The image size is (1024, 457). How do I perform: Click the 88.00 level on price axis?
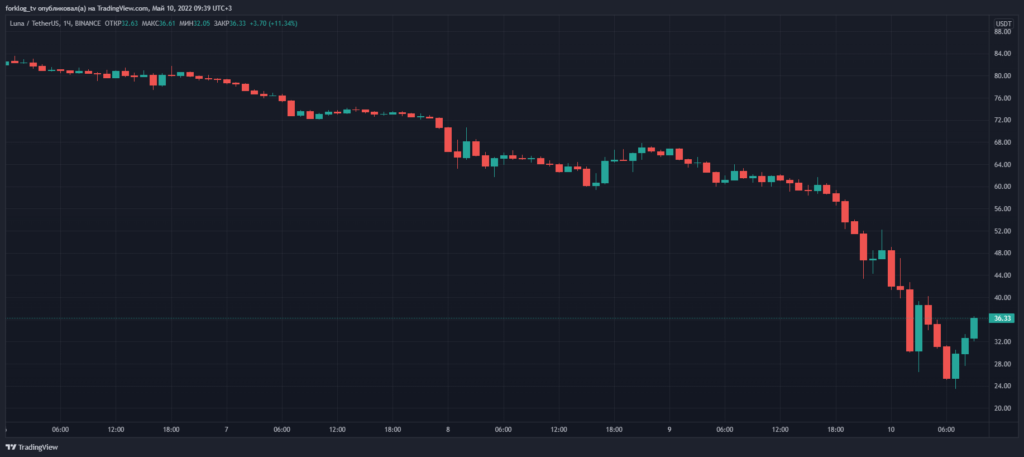tap(1000, 31)
